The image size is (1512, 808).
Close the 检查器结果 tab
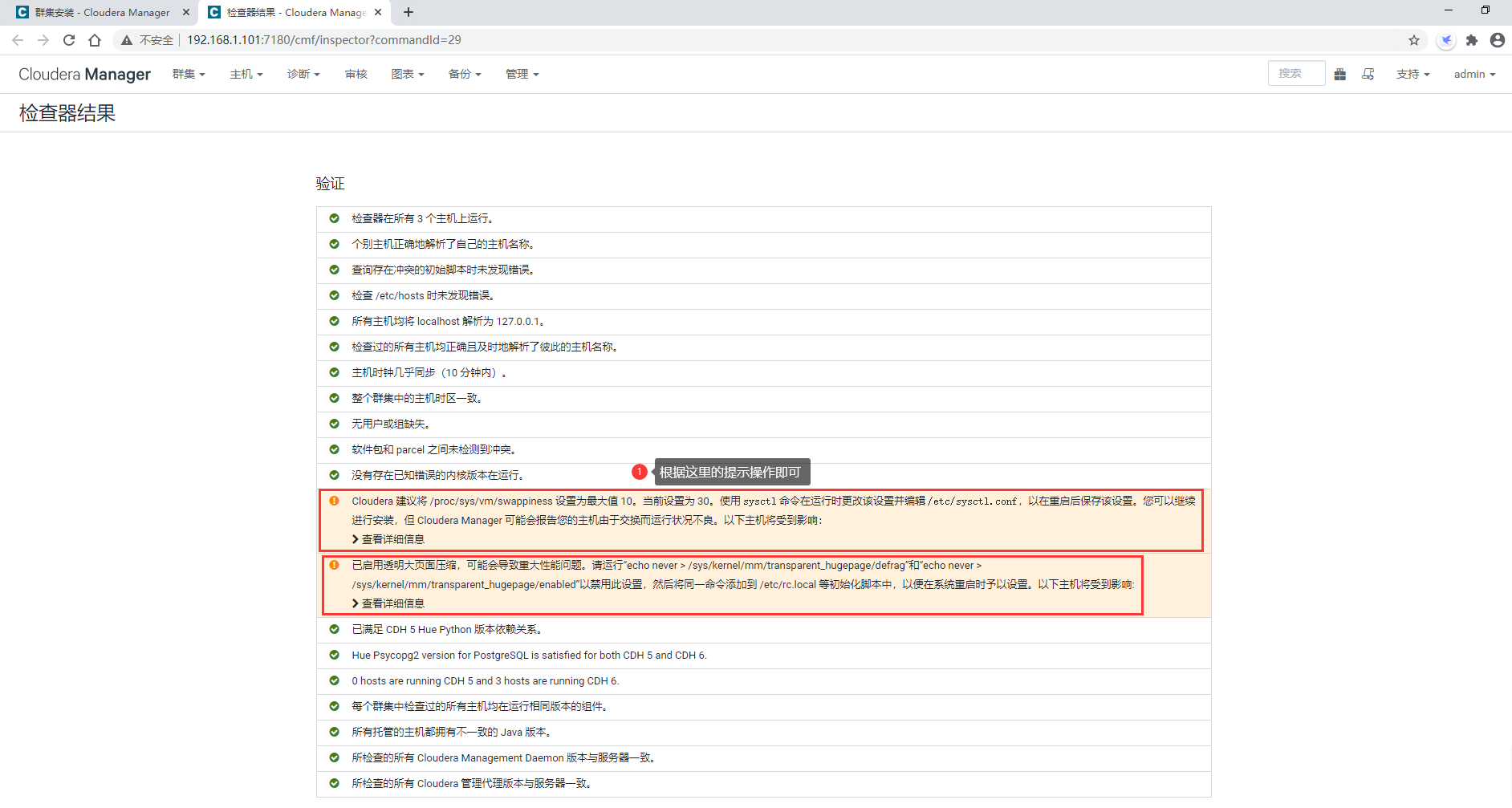[378, 12]
